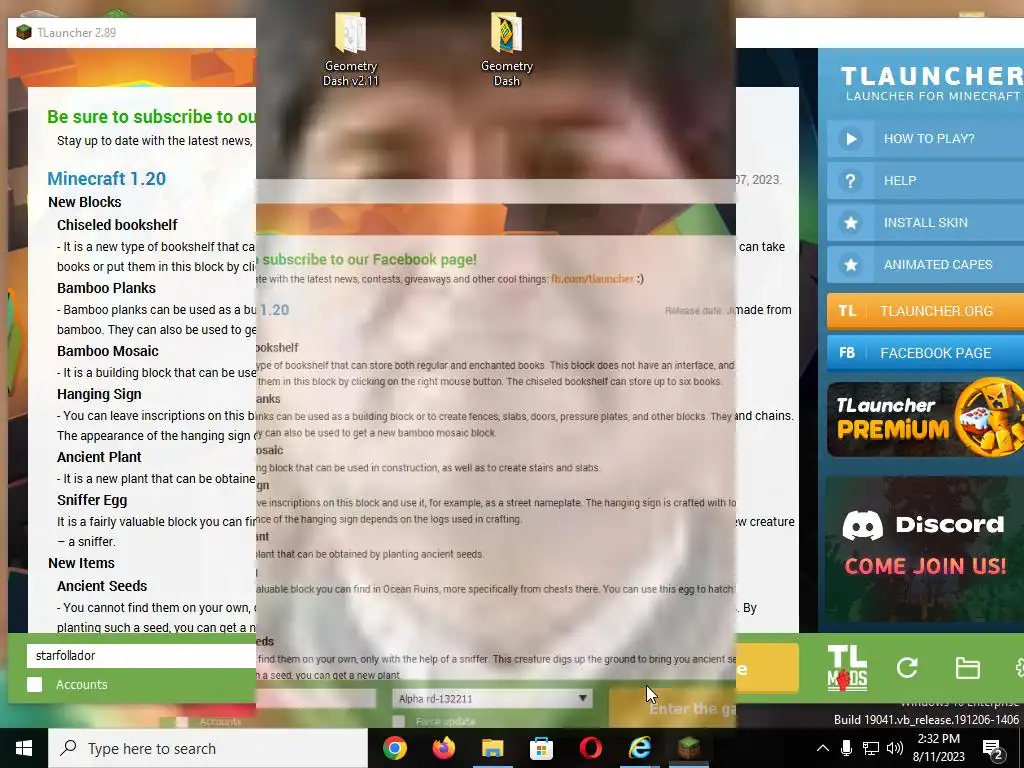Open the HELP sidebar button

pyautogui.click(x=925, y=180)
